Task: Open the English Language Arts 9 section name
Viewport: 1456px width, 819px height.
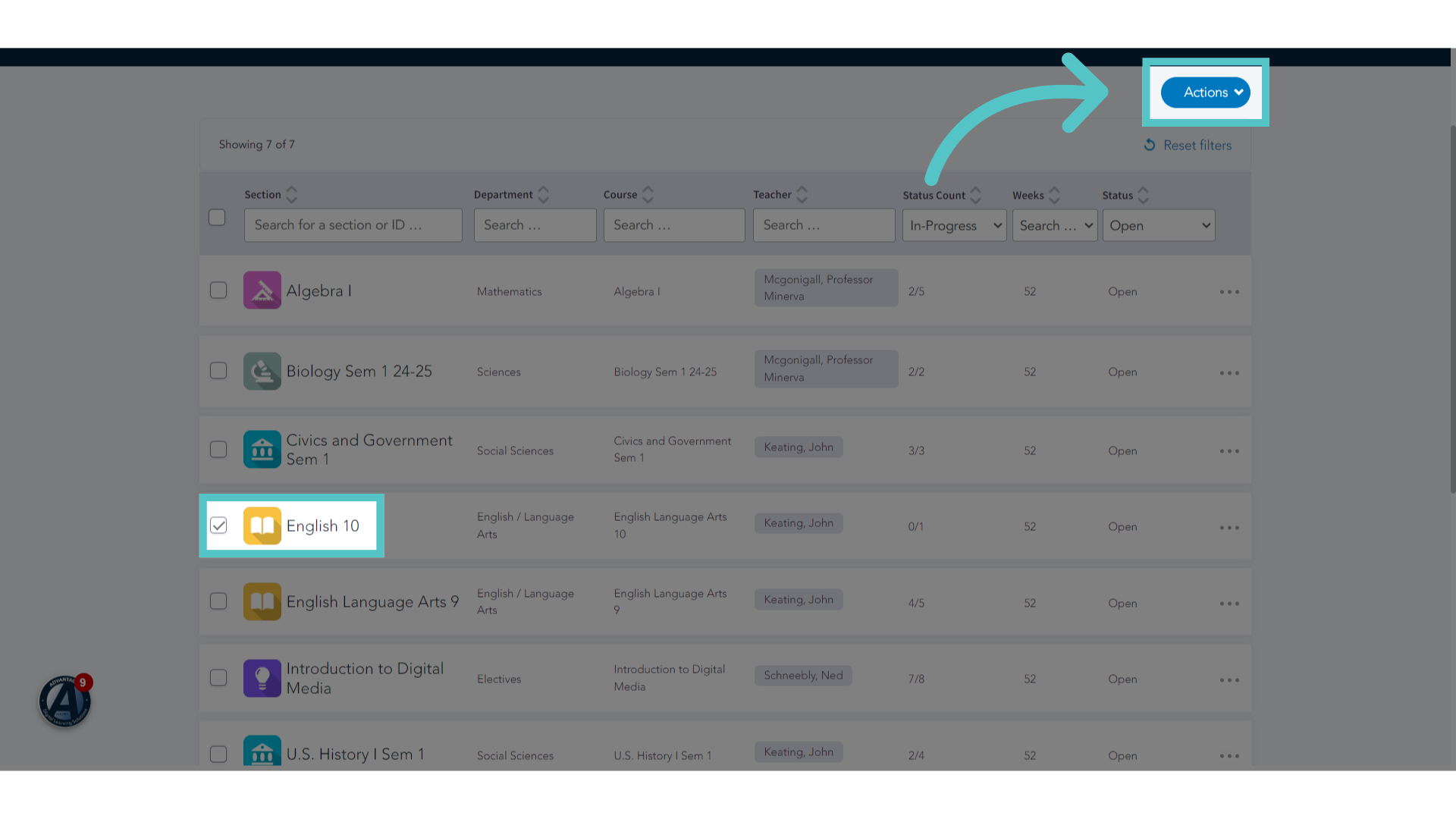Action: tap(372, 602)
